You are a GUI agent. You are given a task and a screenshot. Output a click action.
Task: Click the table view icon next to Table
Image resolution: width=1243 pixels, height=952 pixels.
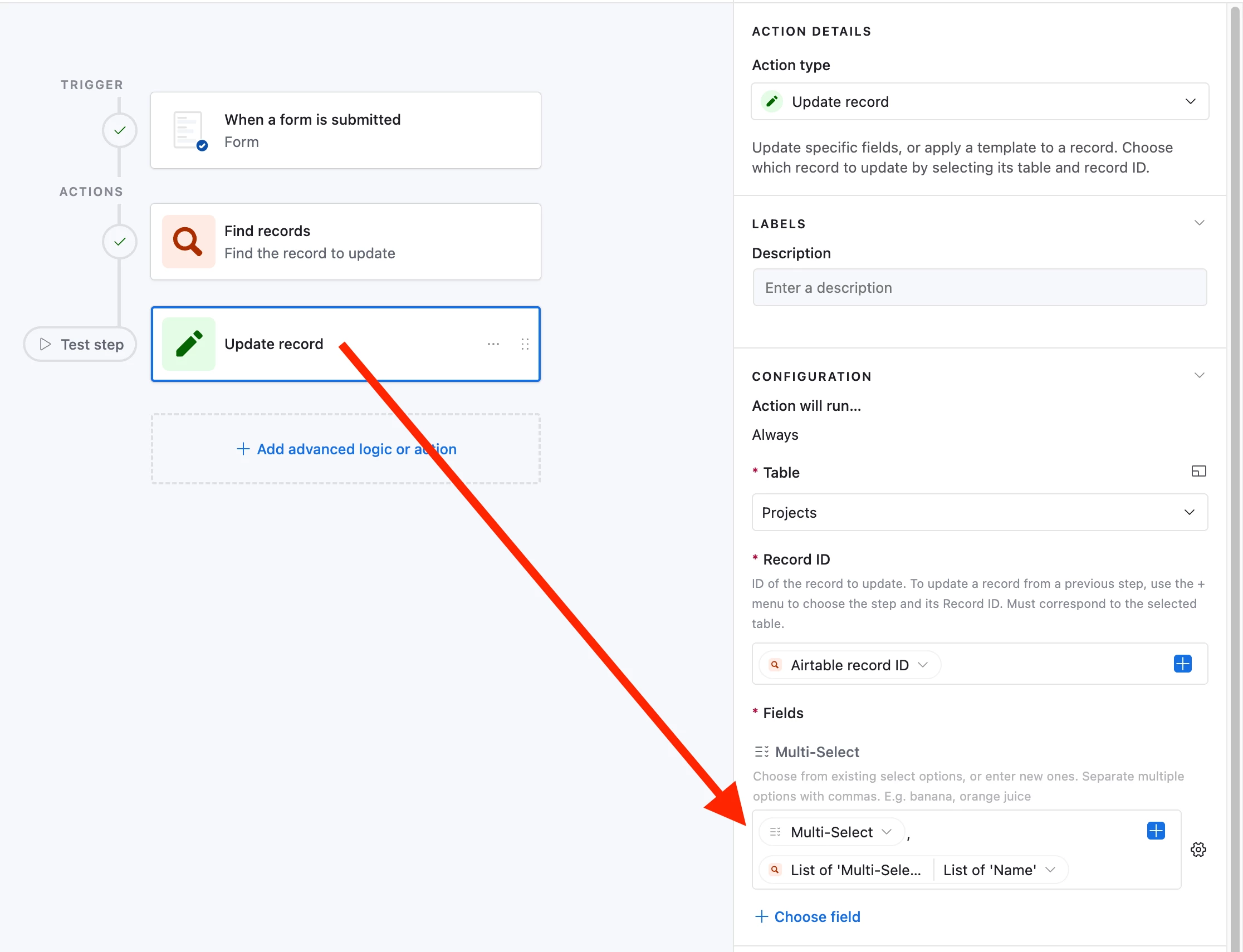[x=1198, y=471]
